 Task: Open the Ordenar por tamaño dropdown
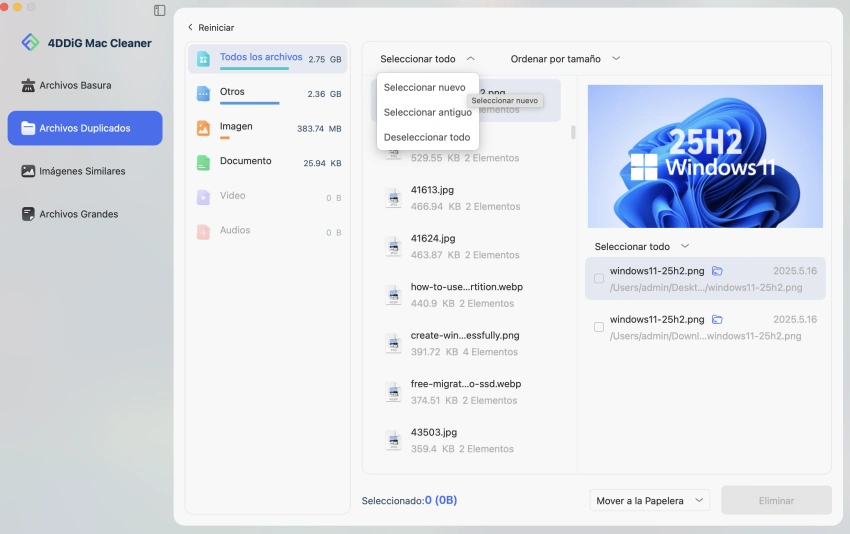tap(565, 59)
